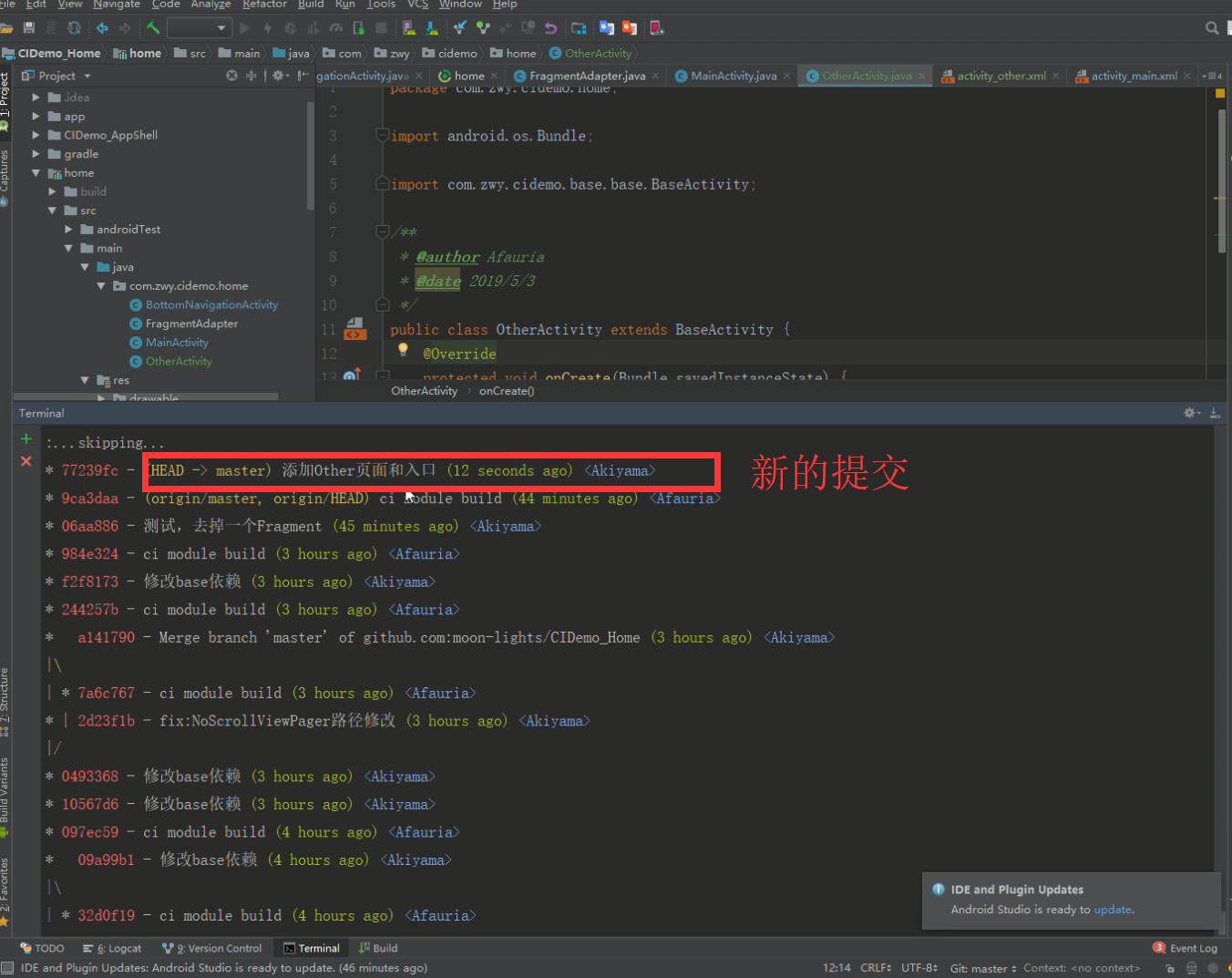Expand the gradle folder
The height and width of the screenshot is (978, 1232).
[36, 154]
